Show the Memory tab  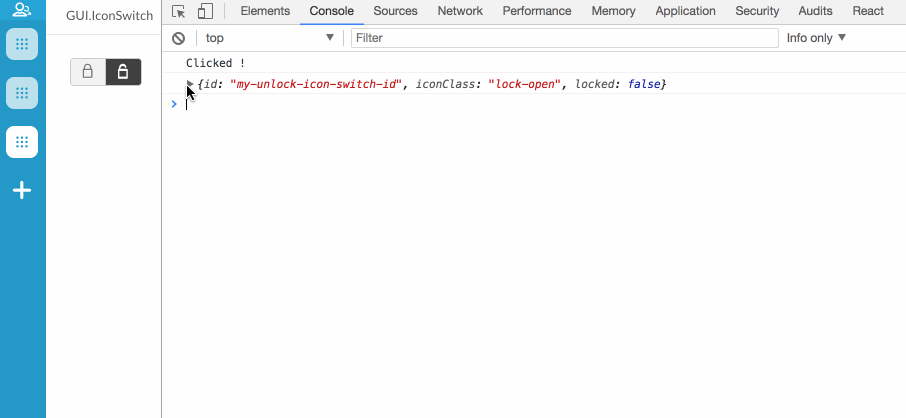coord(613,11)
